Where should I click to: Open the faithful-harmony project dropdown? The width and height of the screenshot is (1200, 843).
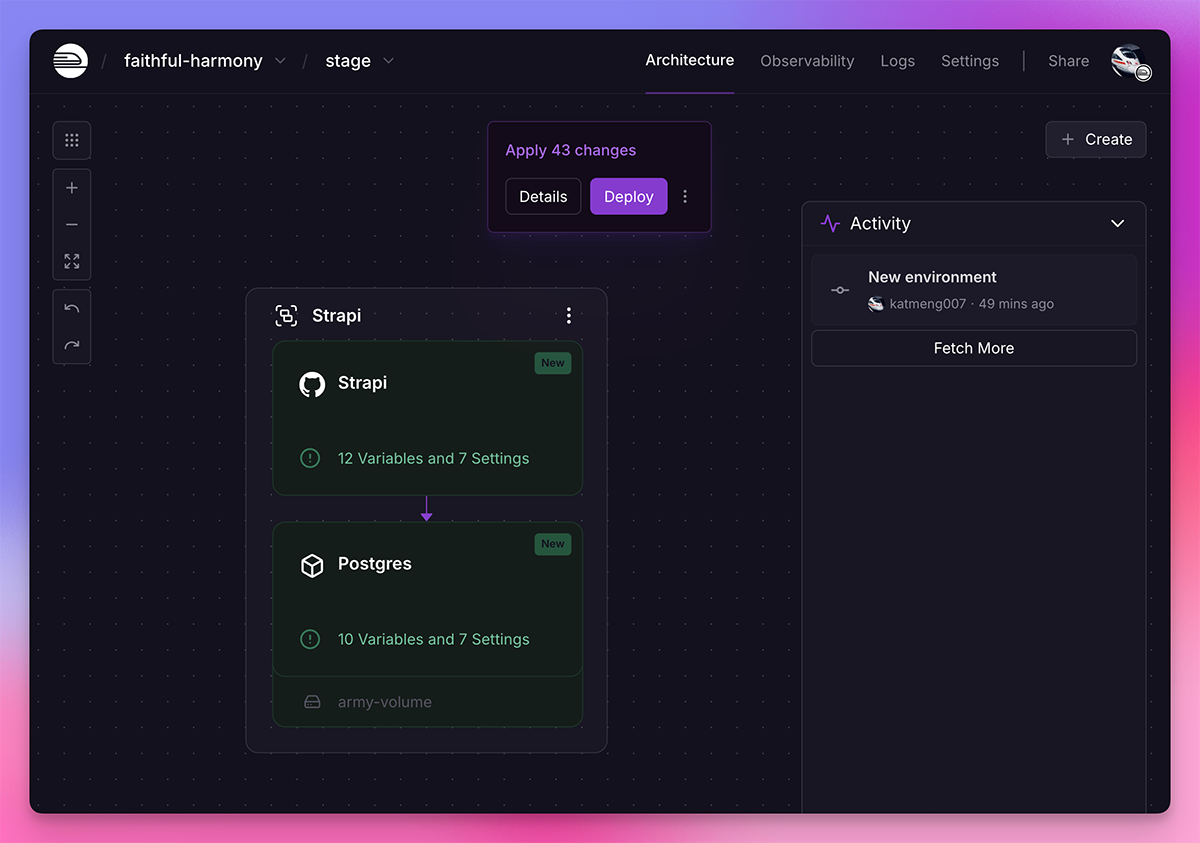tap(205, 61)
